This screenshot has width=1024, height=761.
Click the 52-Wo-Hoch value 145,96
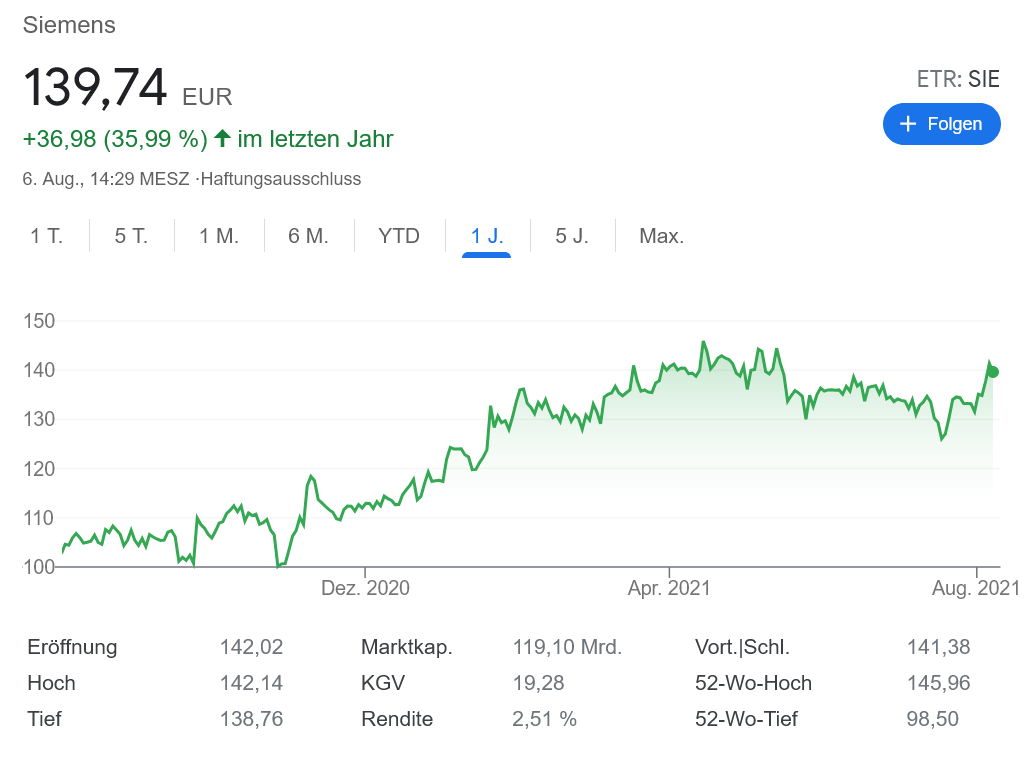[938, 683]
